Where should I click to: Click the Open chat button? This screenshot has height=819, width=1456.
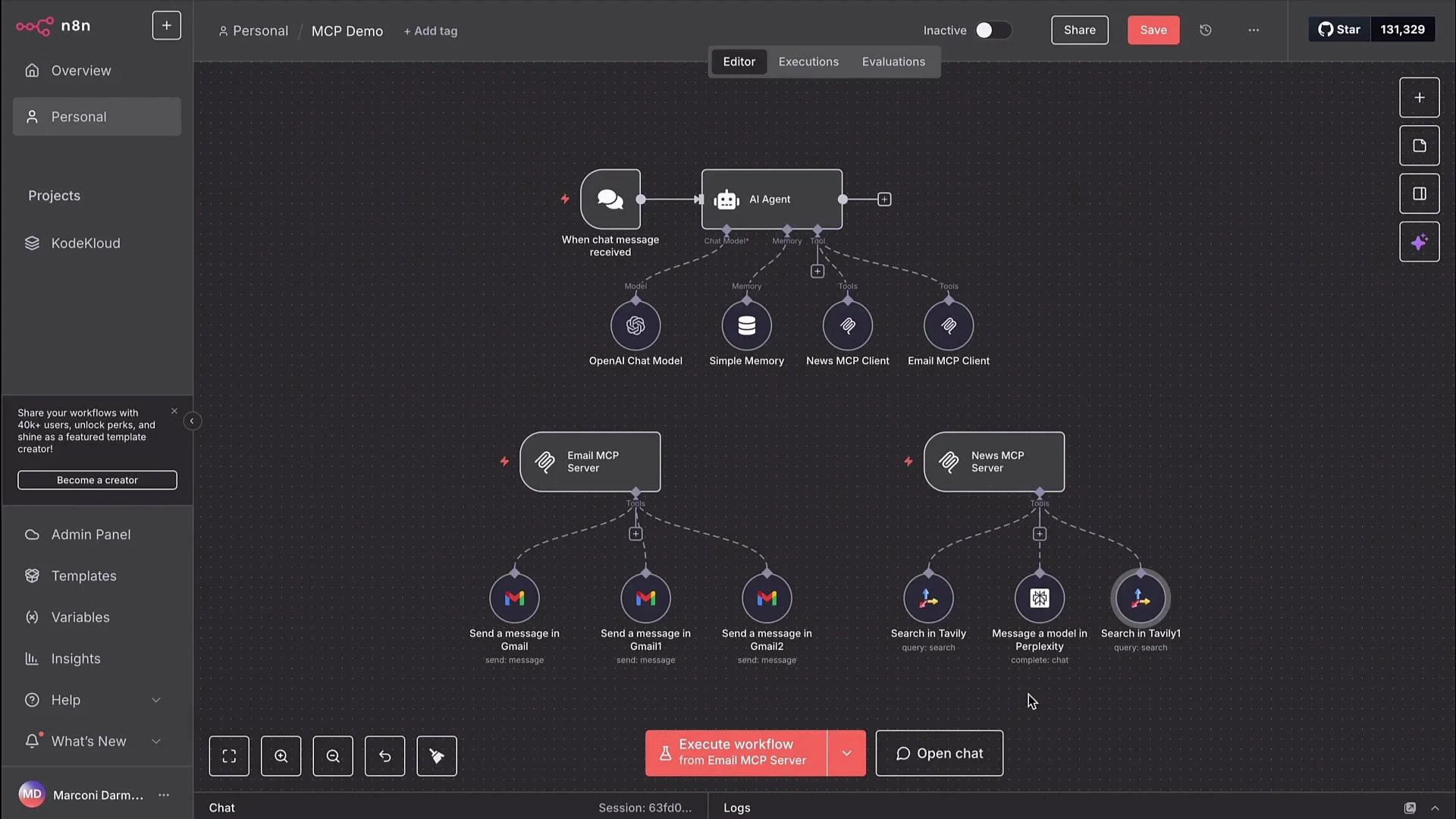pyautogui.click(x=939, y=753)
